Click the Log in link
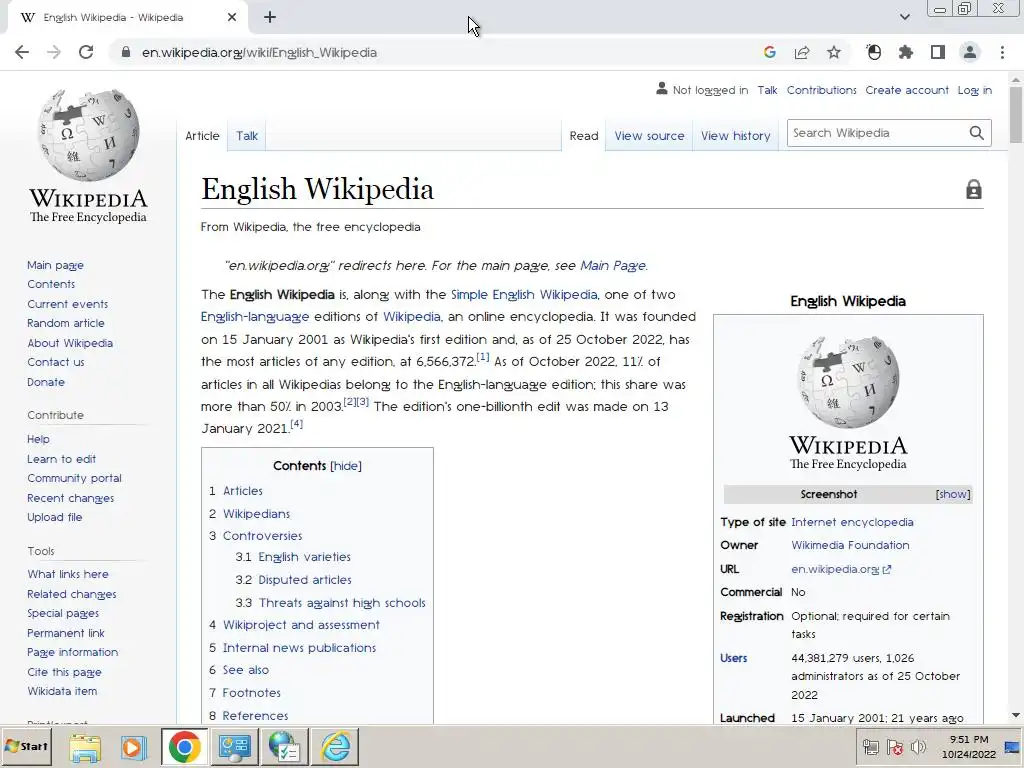Viewport: 1024px width, 768px height. [974, 90]
